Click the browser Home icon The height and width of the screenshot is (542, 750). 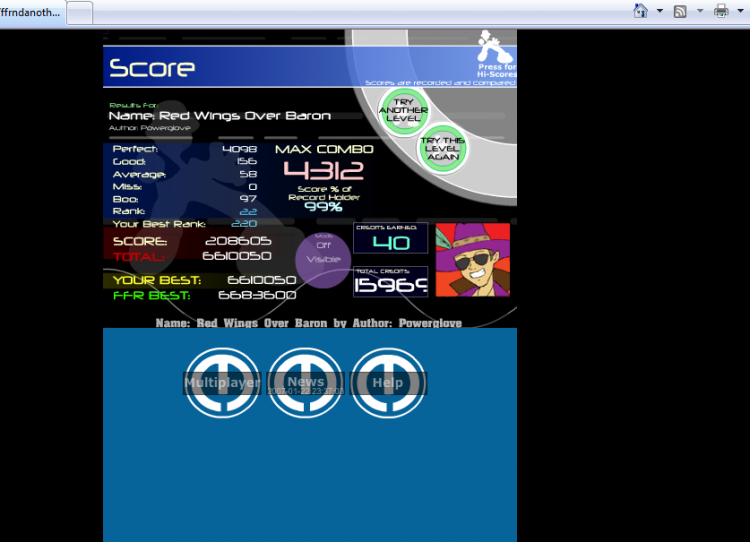click(640, 11)
